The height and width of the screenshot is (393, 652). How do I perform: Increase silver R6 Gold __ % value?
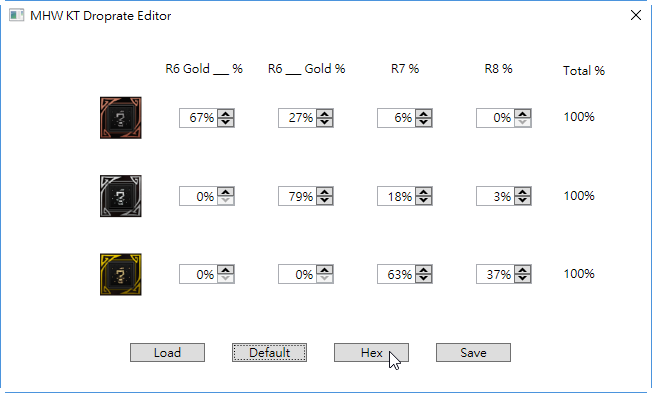pyautogui.click(x=226, y=192)
